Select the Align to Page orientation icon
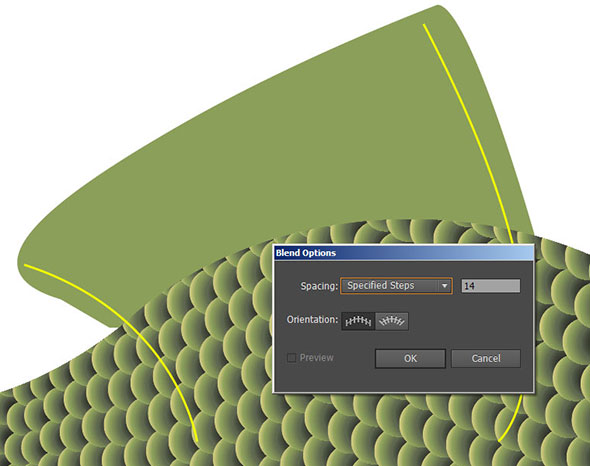This screenshot has height=466, width=590. [x=358, y=321]
